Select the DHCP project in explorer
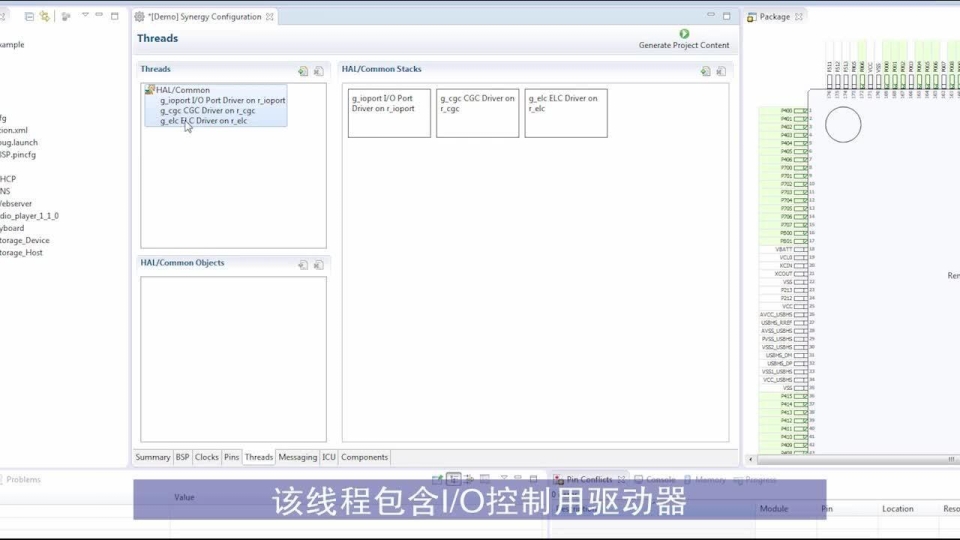 coord(8,179)
